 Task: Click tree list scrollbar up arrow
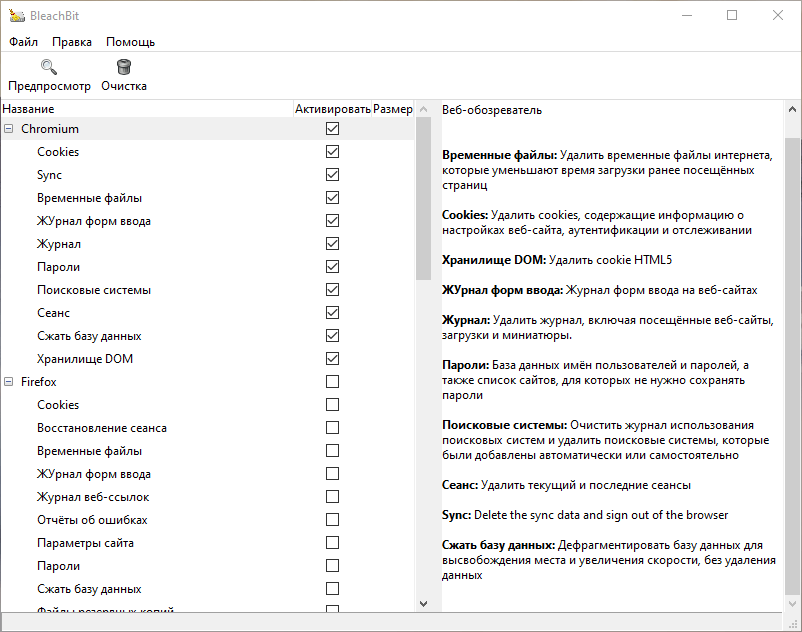(424, 109)
